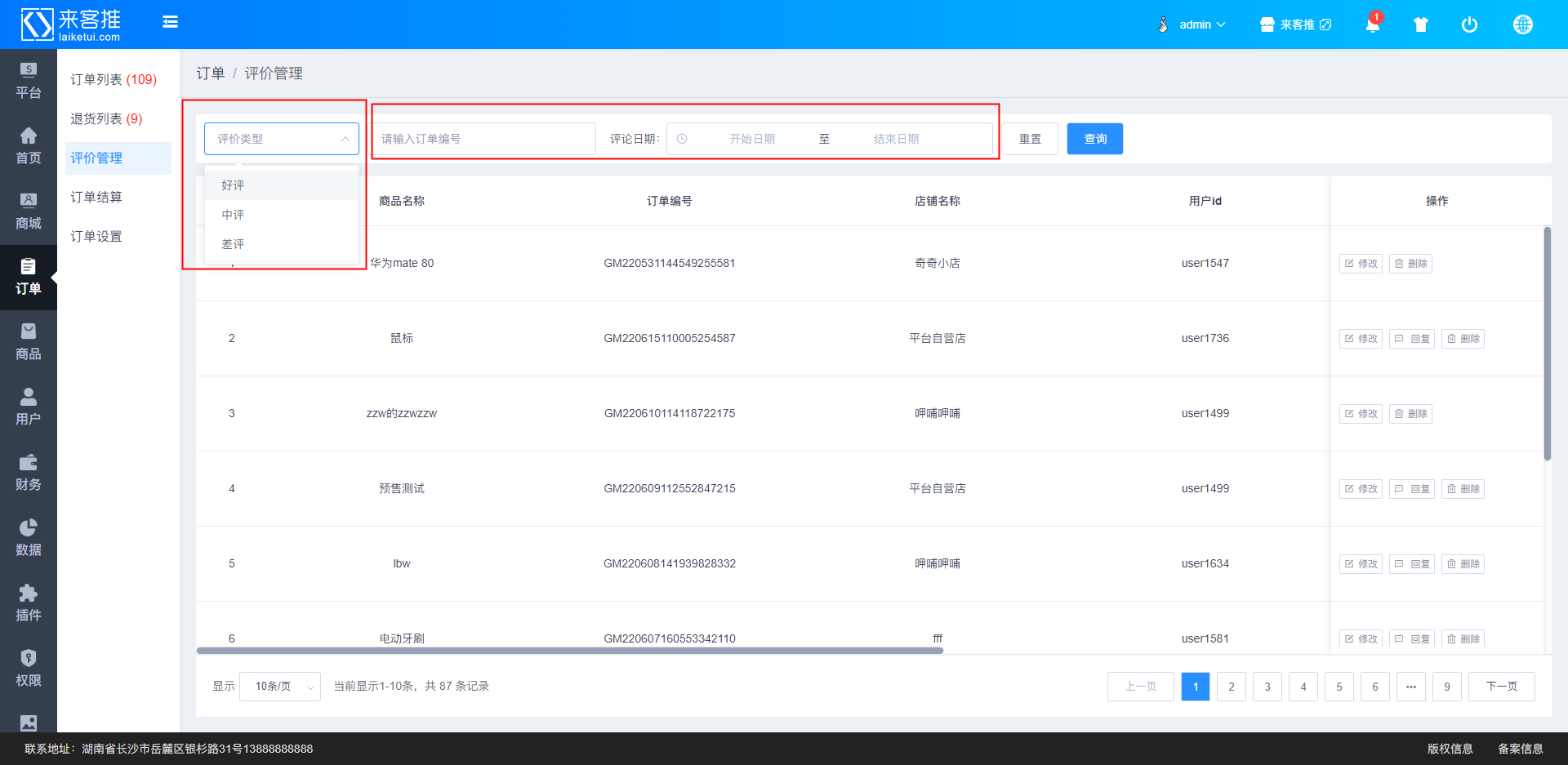Pick 开始日期 start date field

click(752, 139)
